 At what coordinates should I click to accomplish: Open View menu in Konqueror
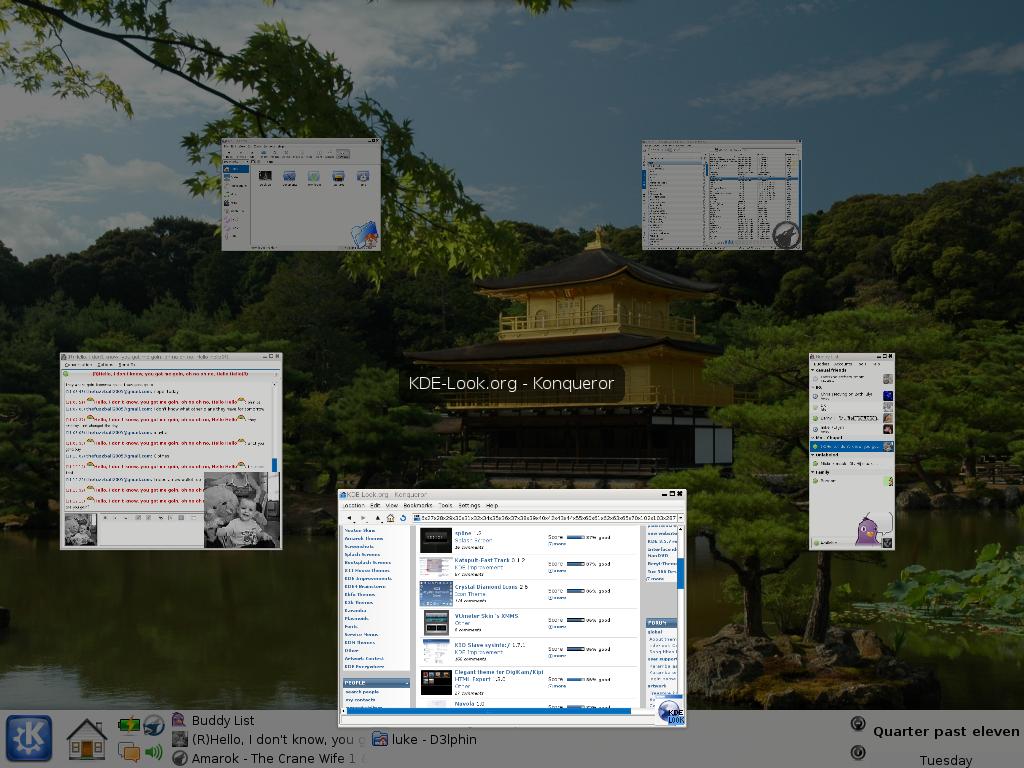392,505
